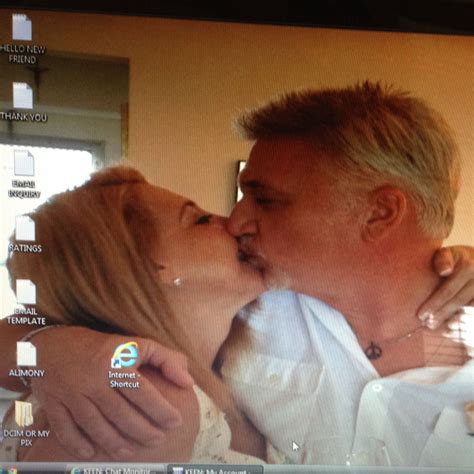Select the EMAIL INQUIRY file icon
This screenshot has width=474, height=474.
24,163
